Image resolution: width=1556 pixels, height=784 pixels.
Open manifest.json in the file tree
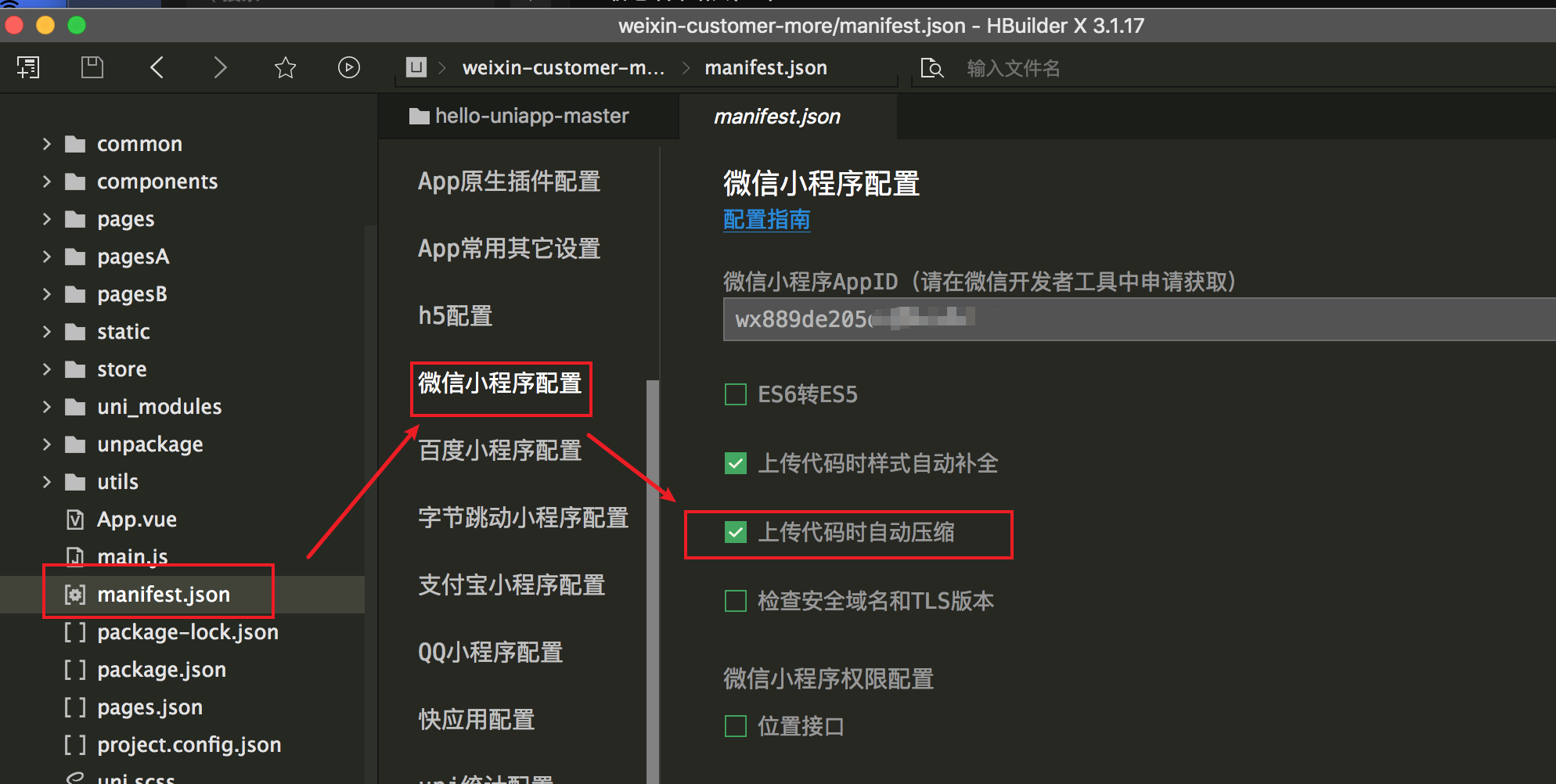[164, 595]
